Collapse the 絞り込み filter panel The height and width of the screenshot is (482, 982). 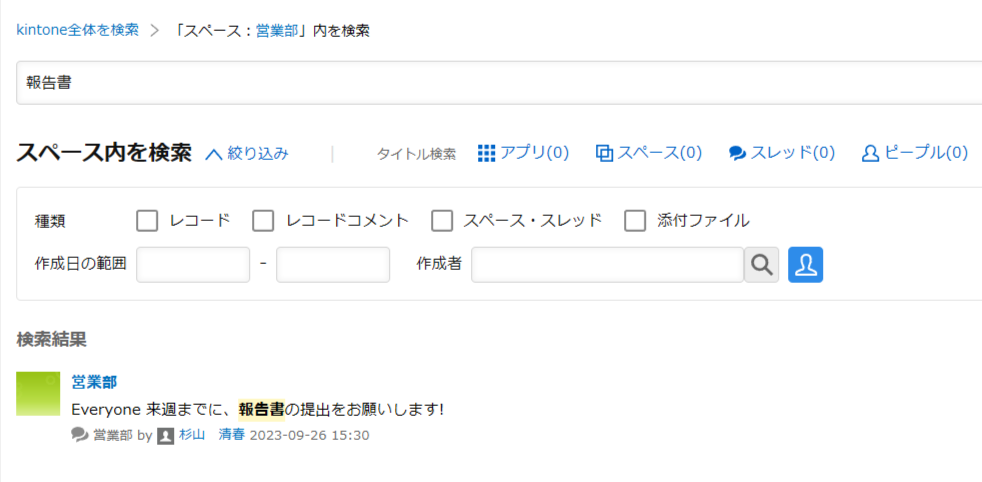[x=247, y=153]
